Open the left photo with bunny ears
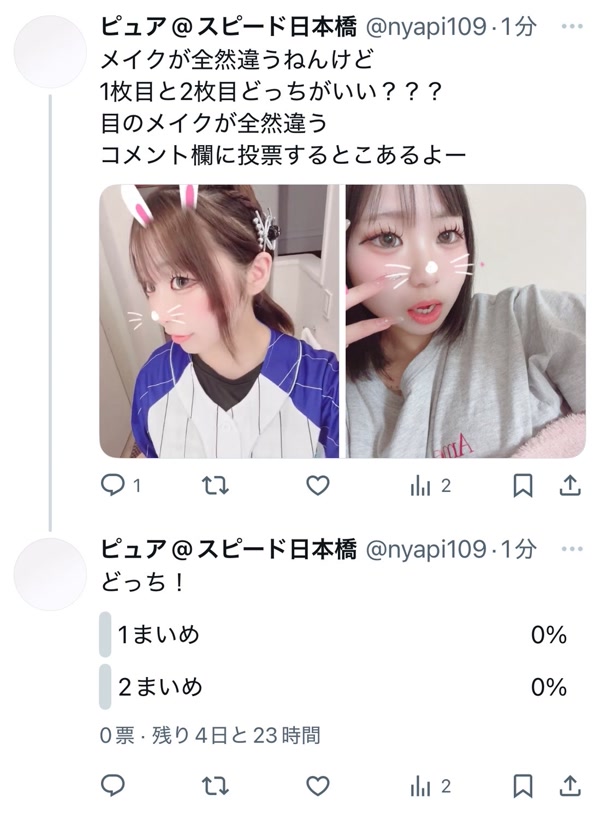The image size is (600, 813). (x=219, y=321)
